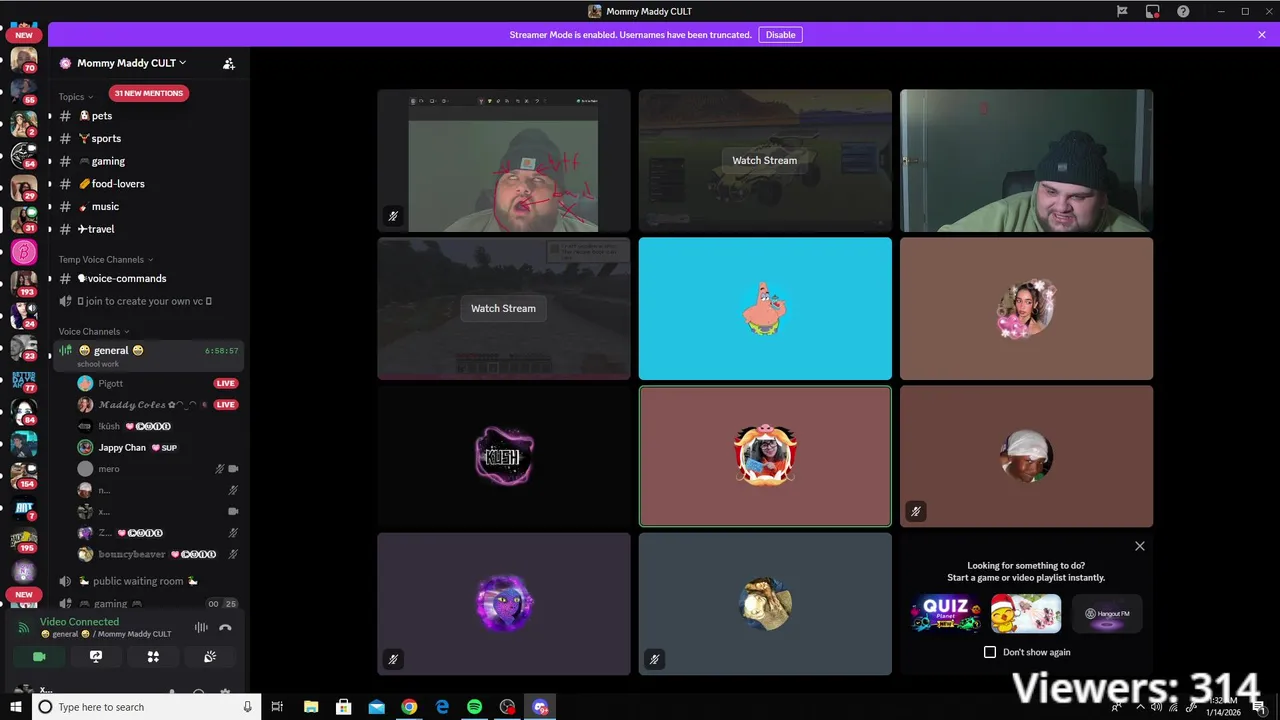Check the Don't show again box

pyautogui.click(x=990, y=652)
